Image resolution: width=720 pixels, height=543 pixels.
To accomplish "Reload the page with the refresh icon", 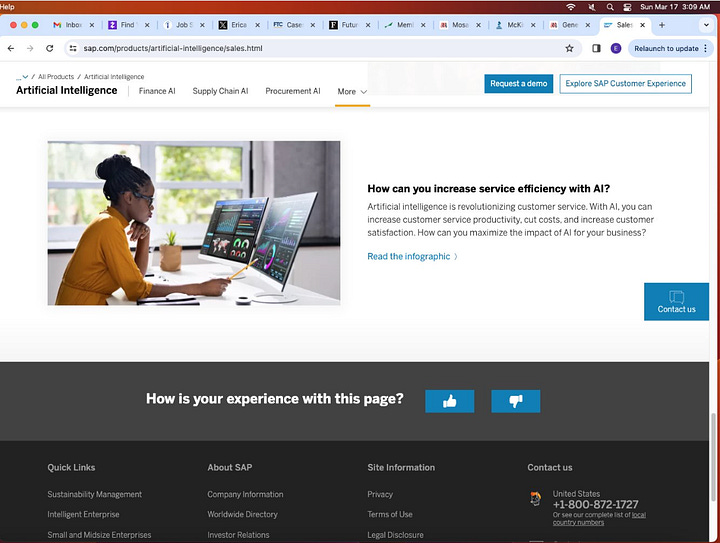I will click(x=50, y=48).
